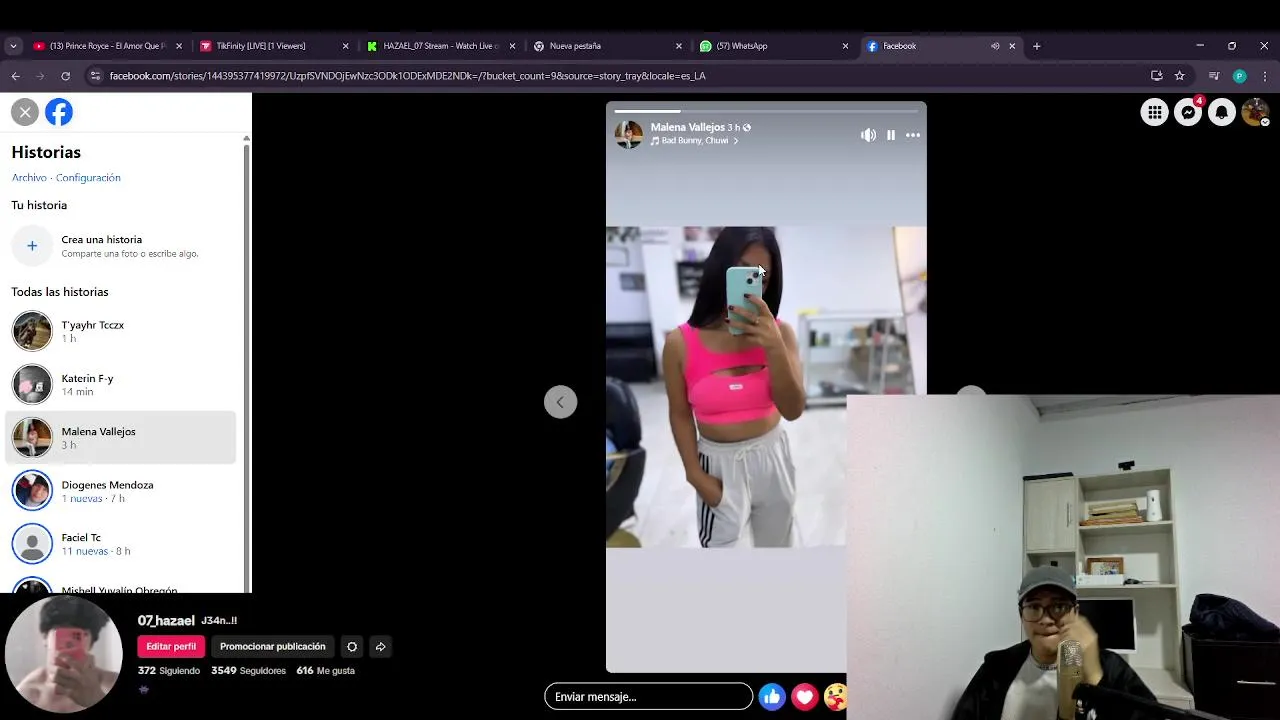Click the story progress bar
Viewport: 1280px width, 720px height.
(x=766, y=110)
